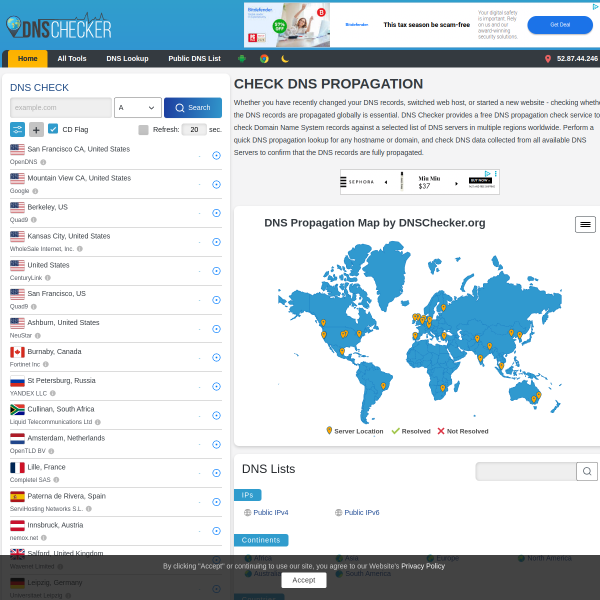Click magnifier icon in DNS Lists search
The width and height of the screenshot is (600, 600).
click(x=587, y=471)
